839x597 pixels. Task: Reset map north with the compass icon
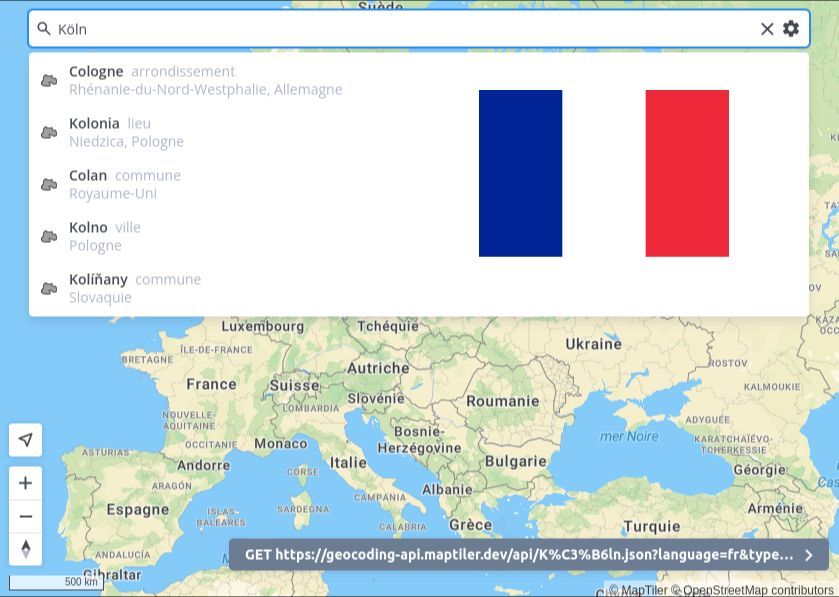click(x=25, y=549)
